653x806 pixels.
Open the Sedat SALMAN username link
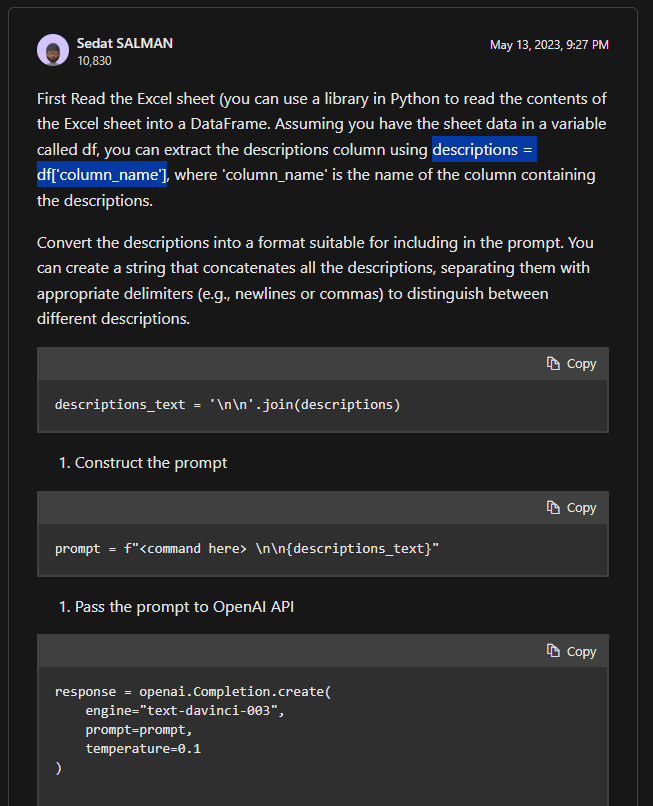tap(125, 44)
